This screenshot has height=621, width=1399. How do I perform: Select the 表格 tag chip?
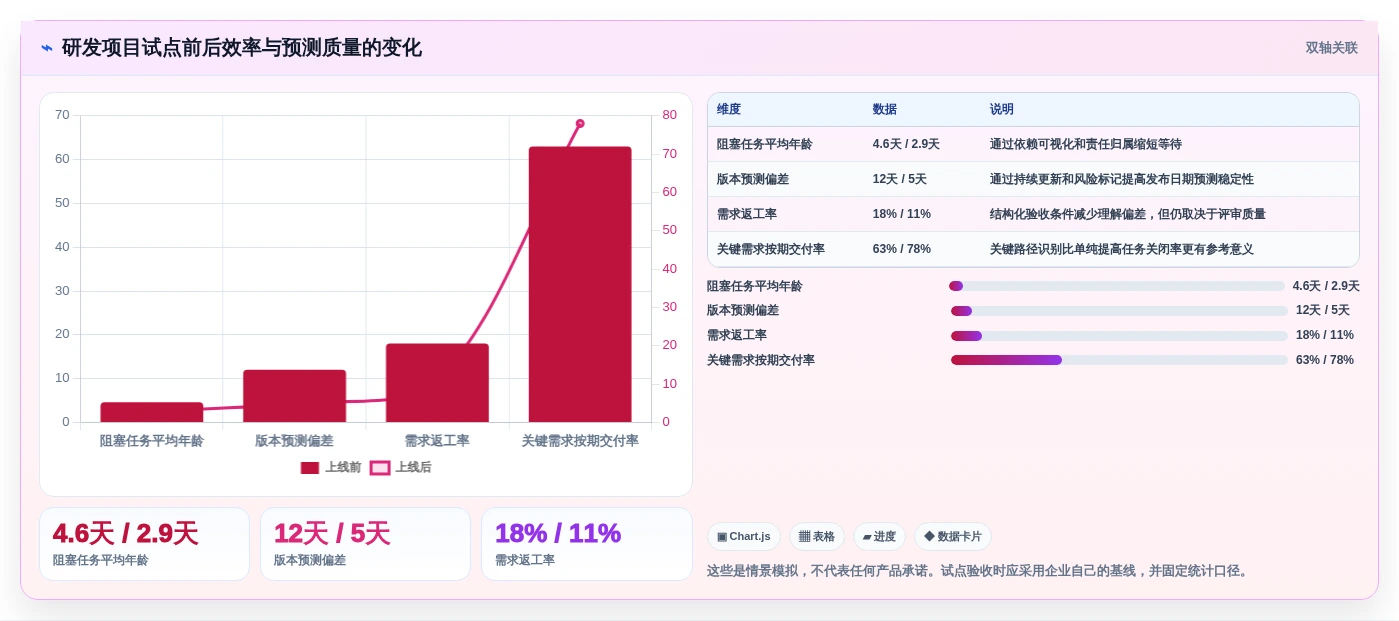coord(817,537)
